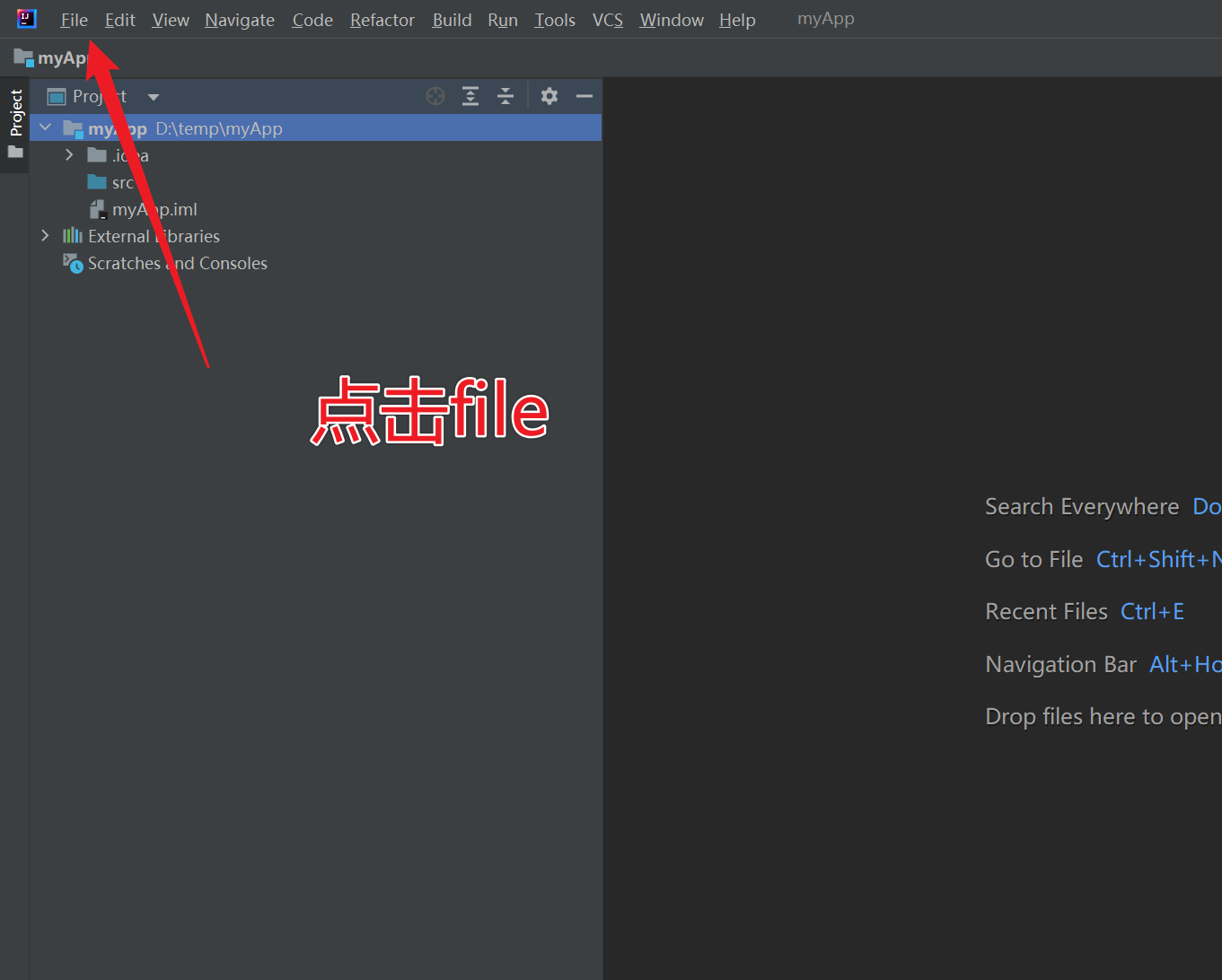Screen dimensions: 1222x980
Task: Open the Navigate menu
Action: point(240,20)
